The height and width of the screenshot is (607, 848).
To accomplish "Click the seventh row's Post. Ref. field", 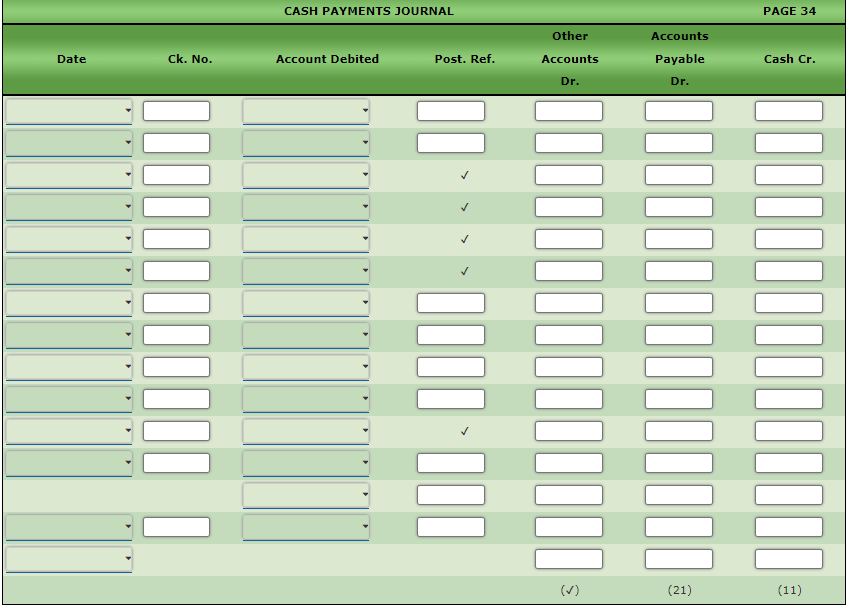I will pos(450,303).
